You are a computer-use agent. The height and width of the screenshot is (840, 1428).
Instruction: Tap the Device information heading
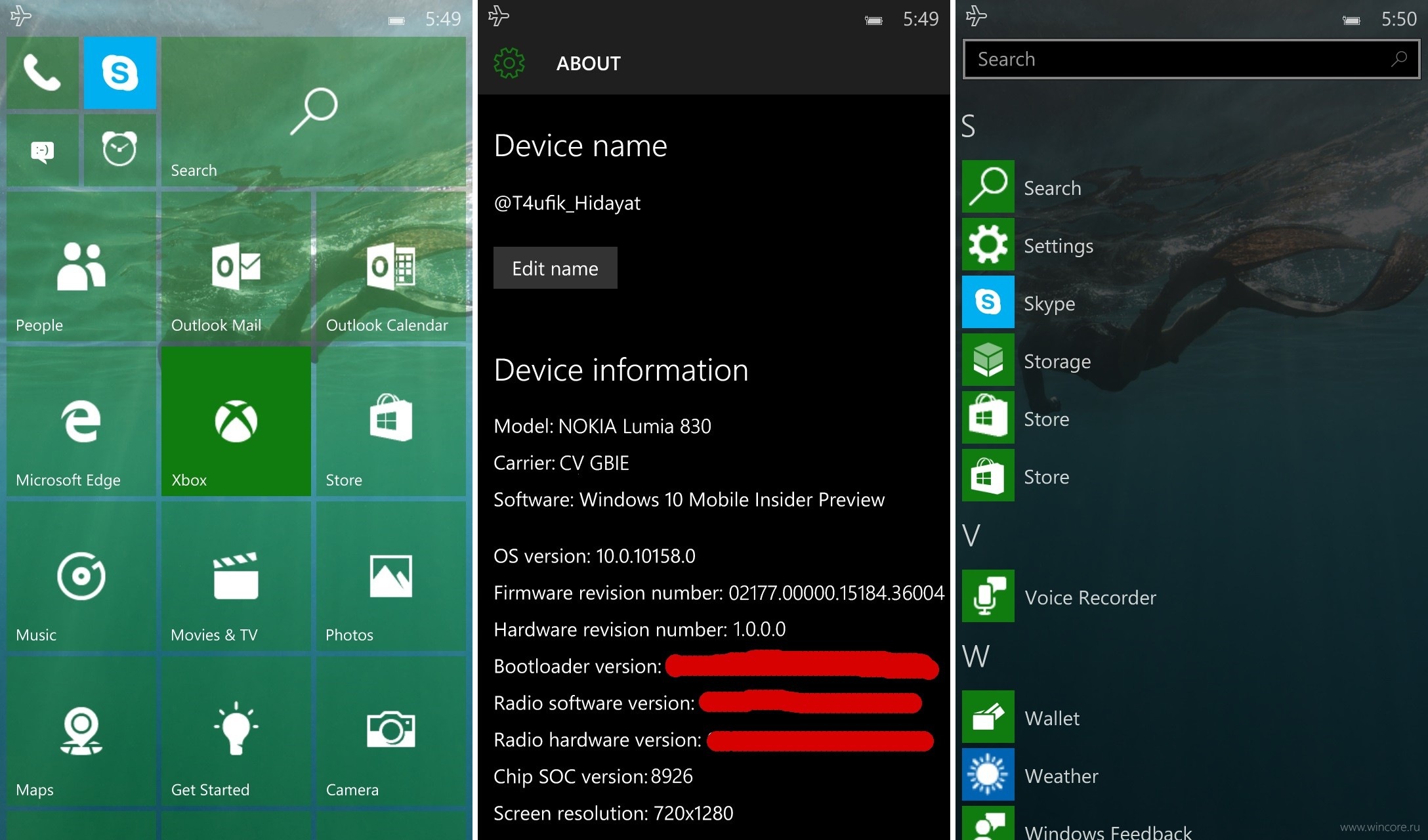[621, 370]
